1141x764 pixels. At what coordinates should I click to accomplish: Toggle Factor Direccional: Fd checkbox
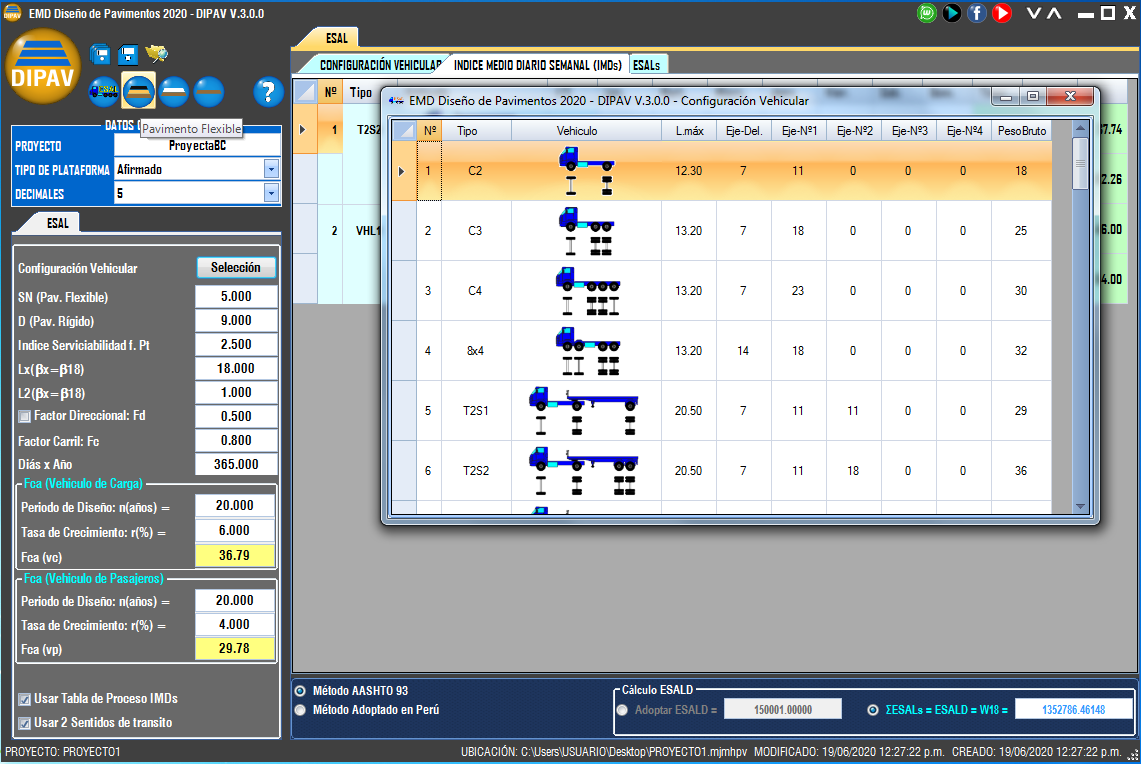click(x=25, y=416)
